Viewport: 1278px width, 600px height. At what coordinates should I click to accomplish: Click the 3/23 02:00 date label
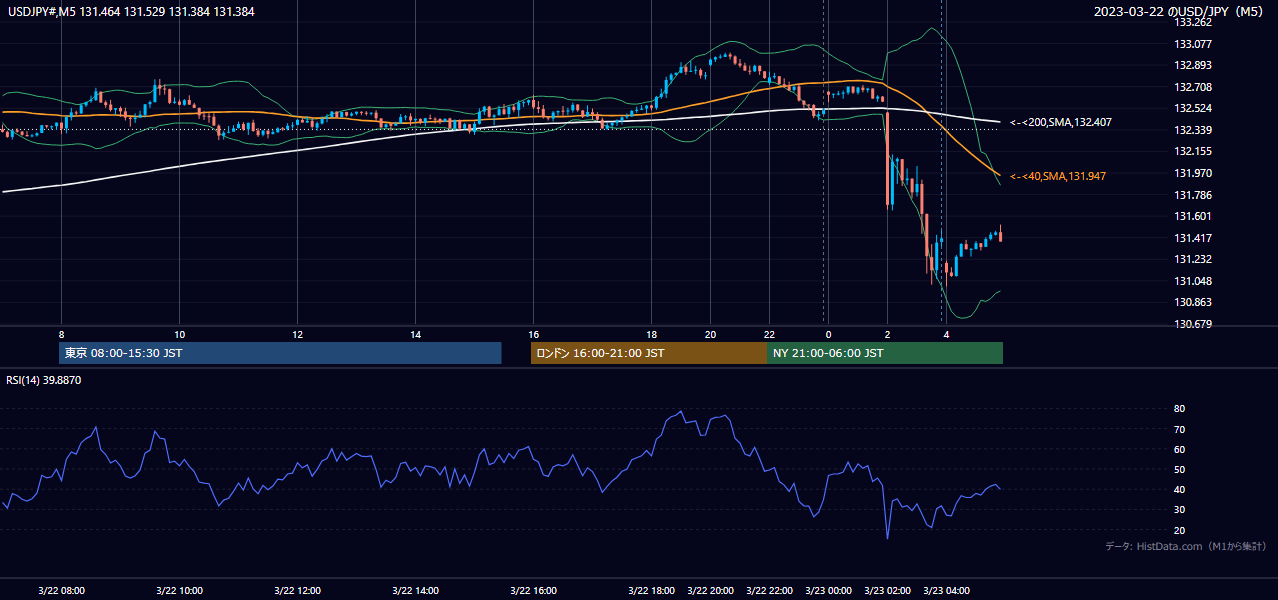point(887,590)
